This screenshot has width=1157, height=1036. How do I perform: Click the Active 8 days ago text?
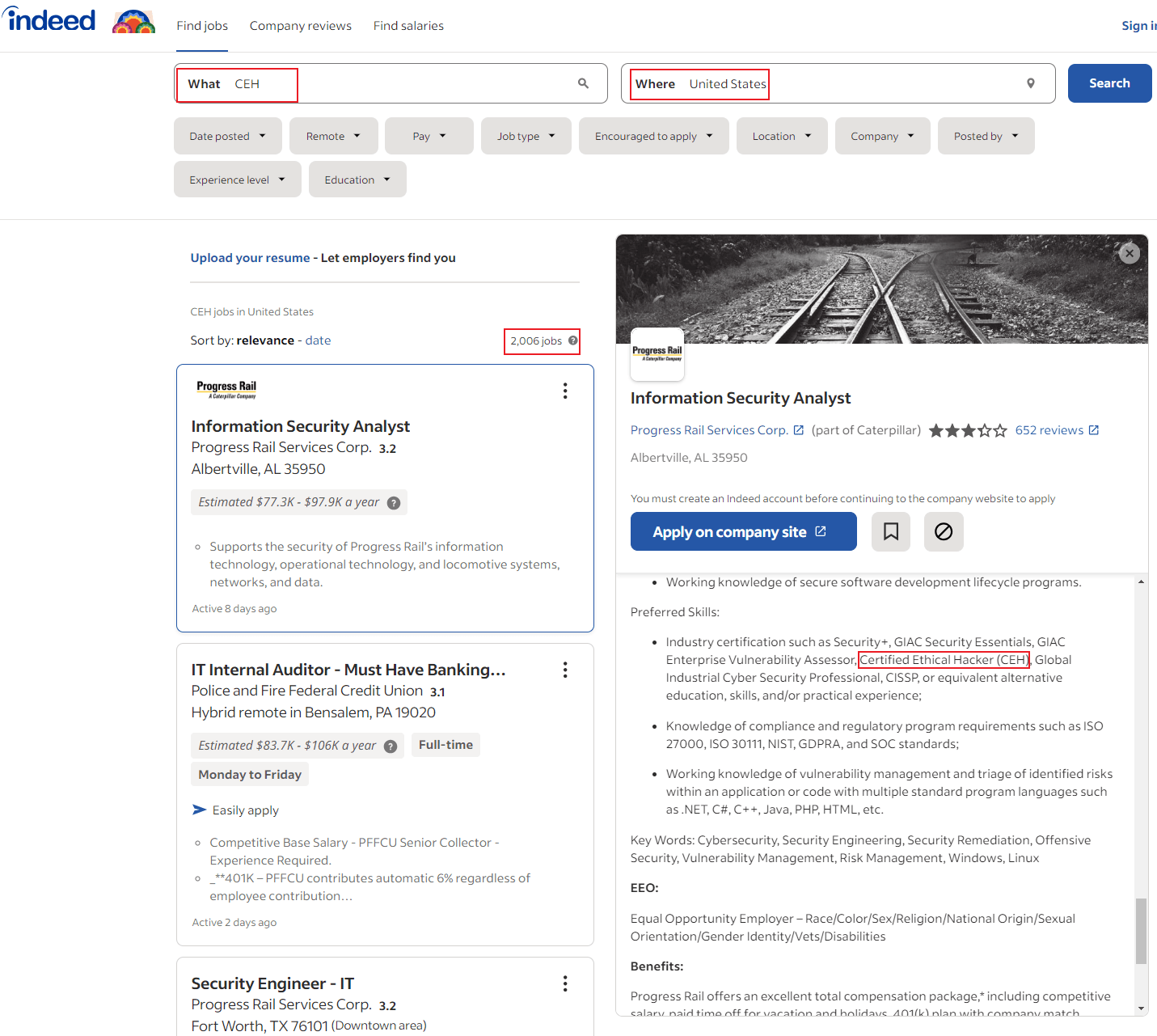coord(234,609)
